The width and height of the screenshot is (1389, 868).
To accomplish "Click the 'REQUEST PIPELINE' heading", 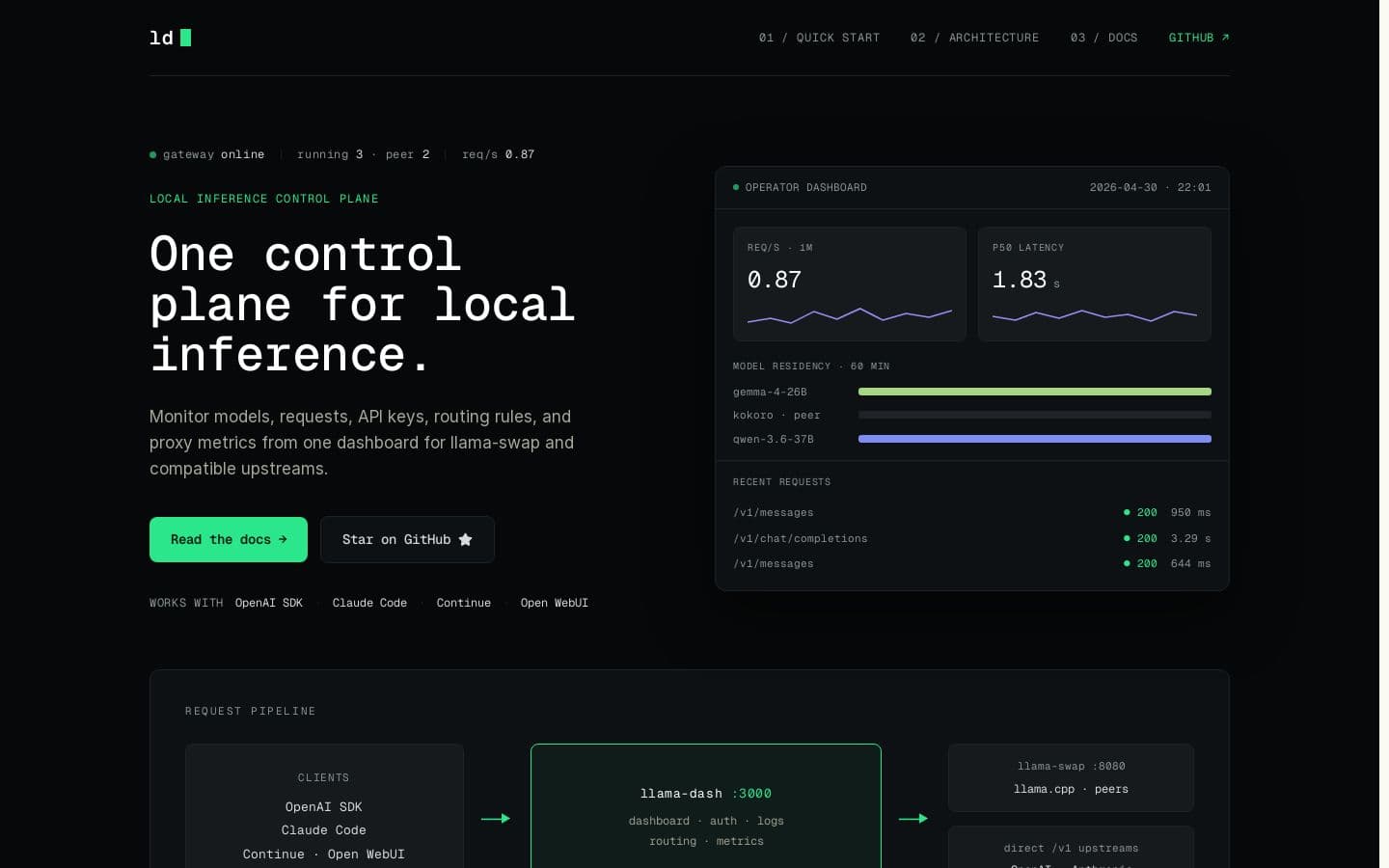I will [251, 711].
